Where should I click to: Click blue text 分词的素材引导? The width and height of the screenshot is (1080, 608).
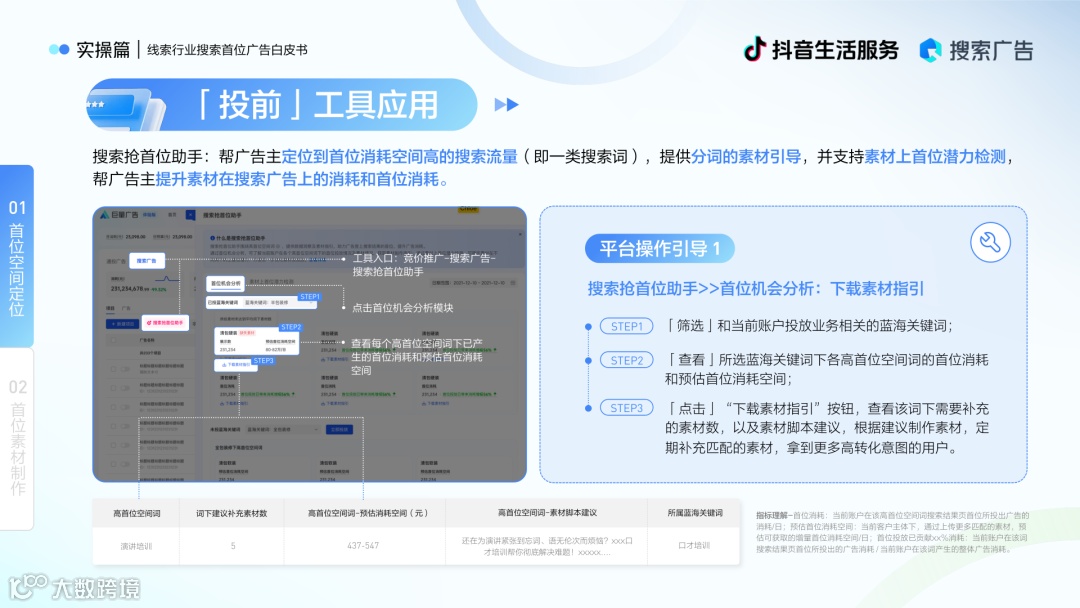point(746,156)
